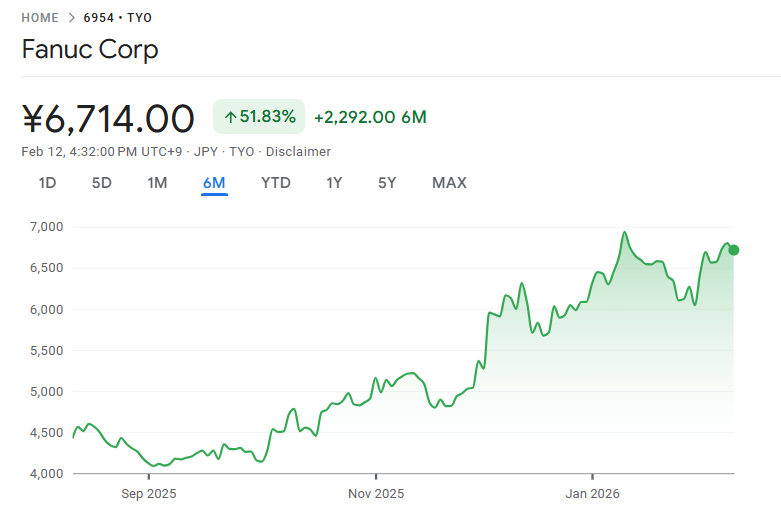Switch to the YTD chart view
Image resolution: width=781 pixels, height=518 pixels.
pyautogui.click(x=276, y=182)
